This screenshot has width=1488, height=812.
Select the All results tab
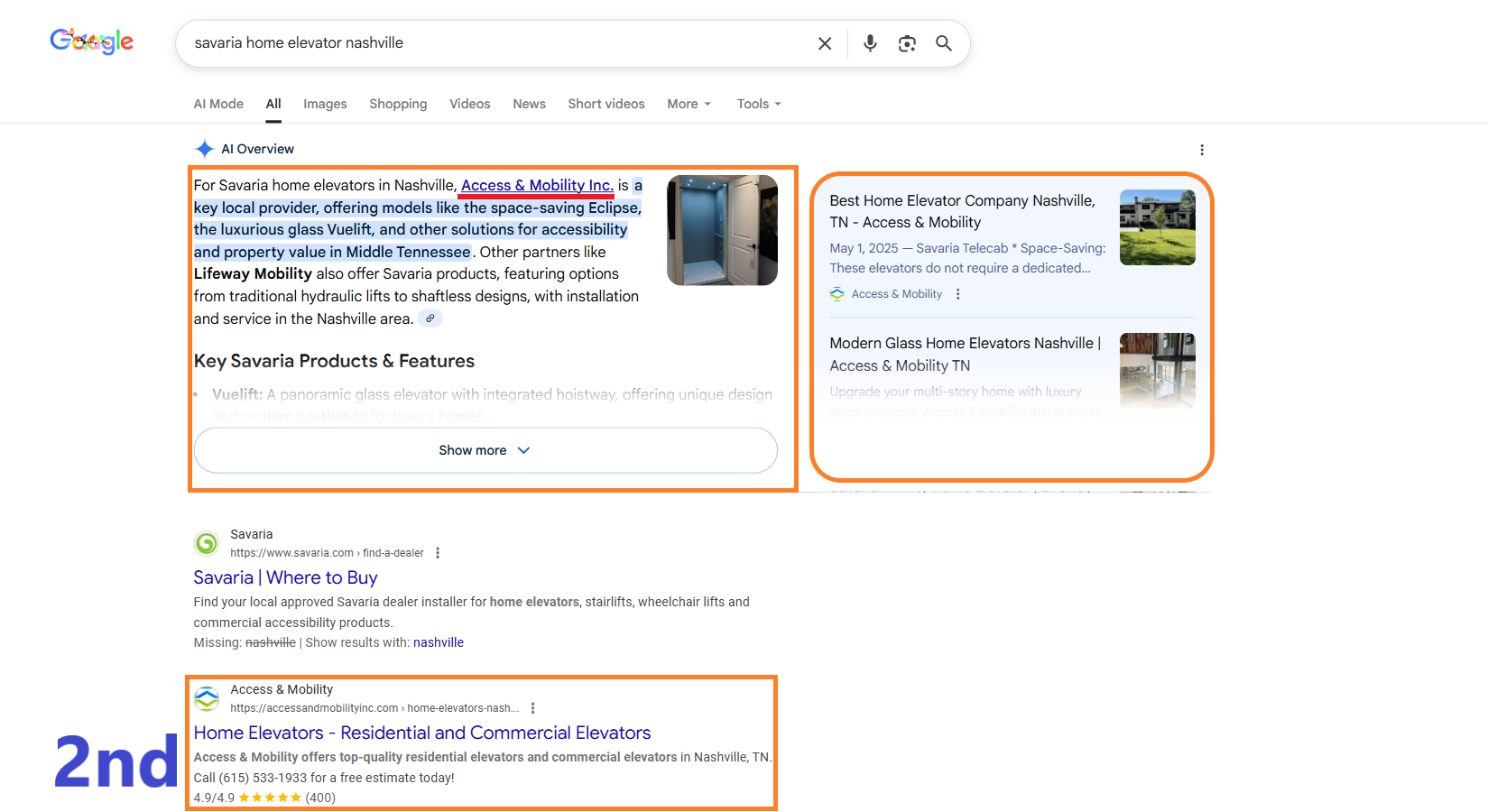click(273, 104)
